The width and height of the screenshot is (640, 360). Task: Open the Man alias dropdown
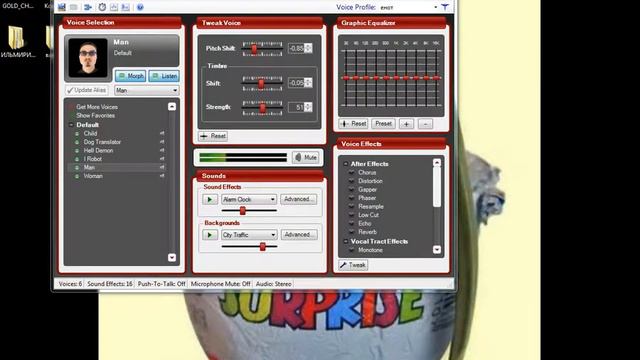pos(175,90)
